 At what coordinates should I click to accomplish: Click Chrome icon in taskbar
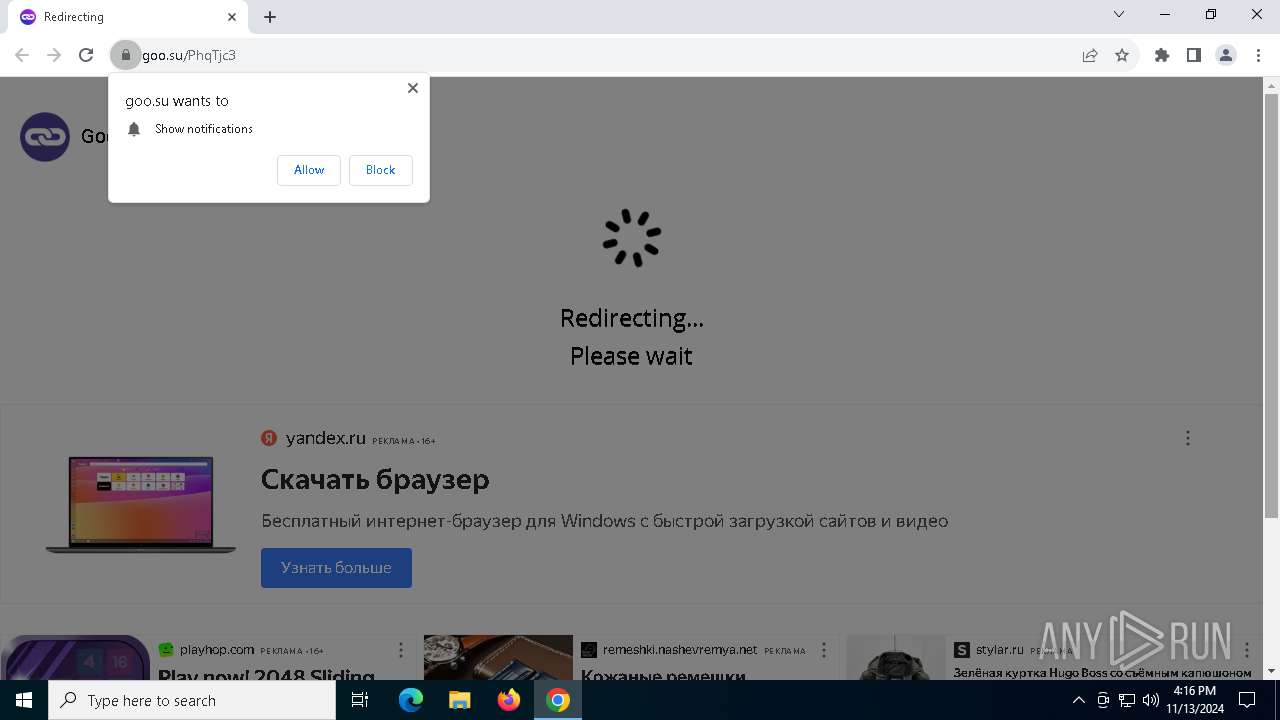click(x=558, y=700)
